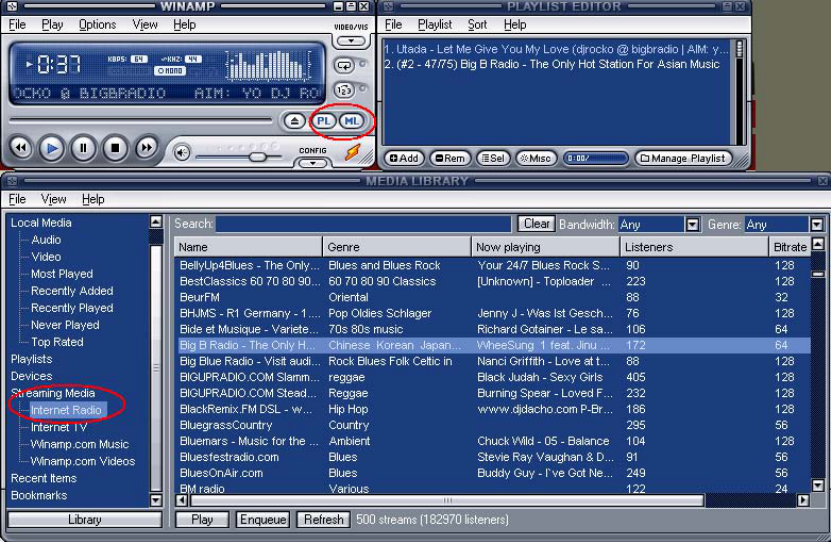This screenshot has width=831, height=542.
Task: Open Media Library Help menu
Action: pos(93,199)
